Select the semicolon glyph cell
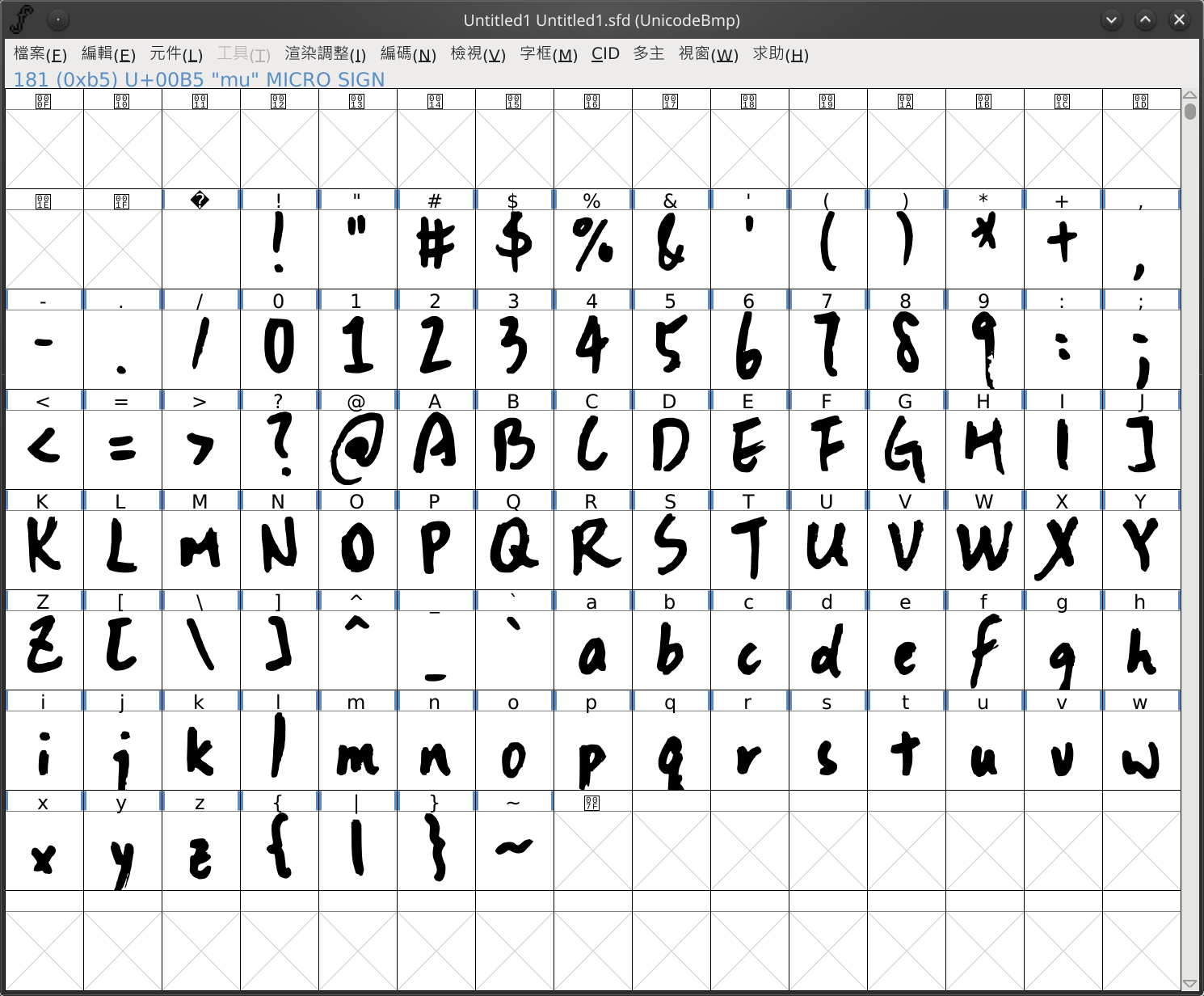The image size is (1204, 996). click(1141, 349)
